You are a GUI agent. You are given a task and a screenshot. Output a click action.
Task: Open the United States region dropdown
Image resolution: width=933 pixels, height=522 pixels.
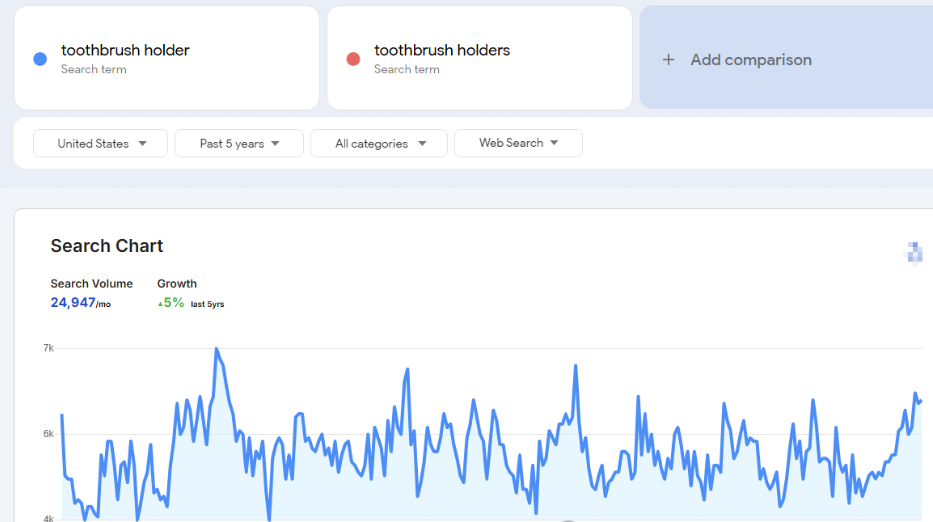coord(101,143)
